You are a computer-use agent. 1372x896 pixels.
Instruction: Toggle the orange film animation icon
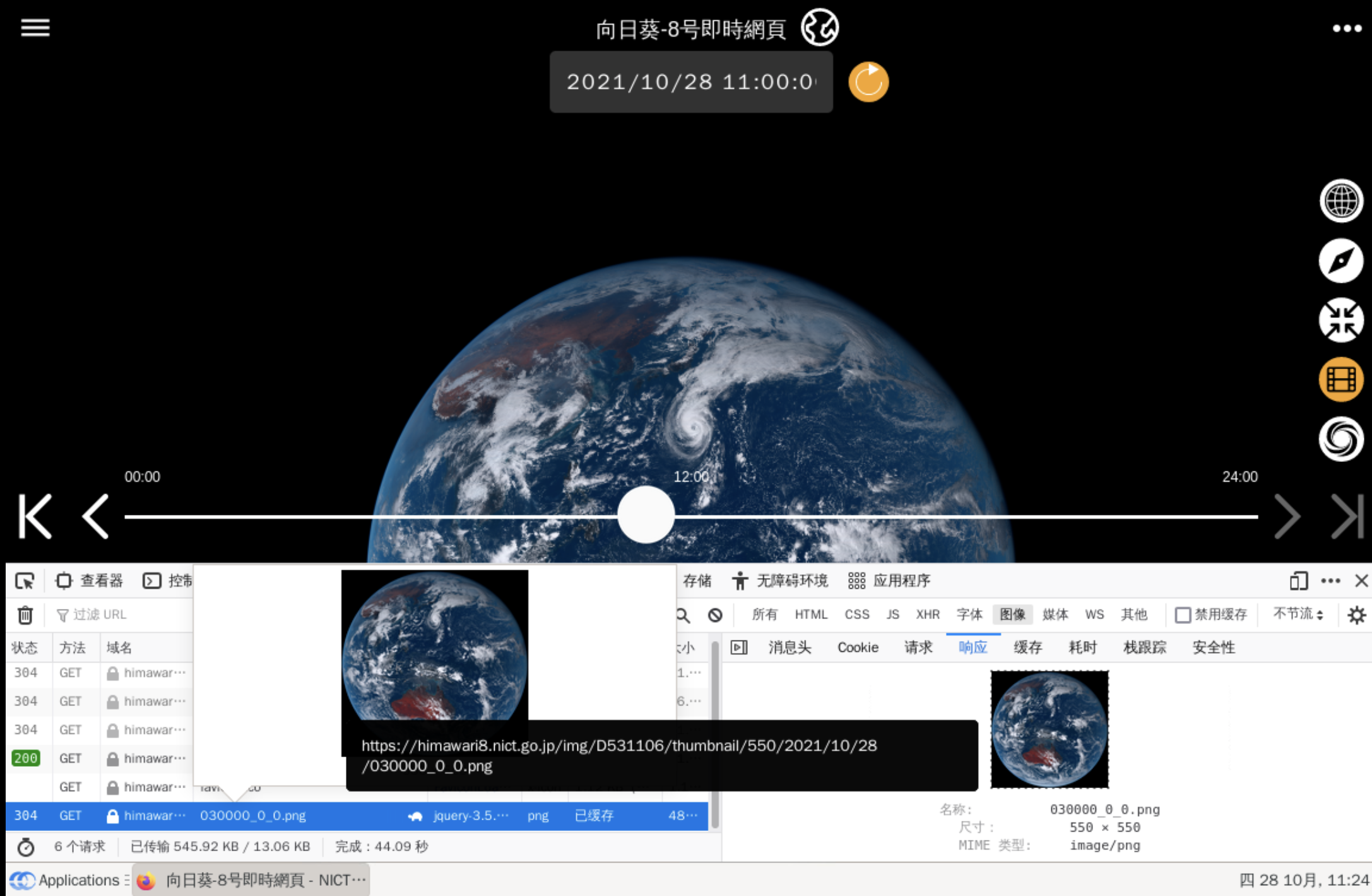click(1341, 379)
